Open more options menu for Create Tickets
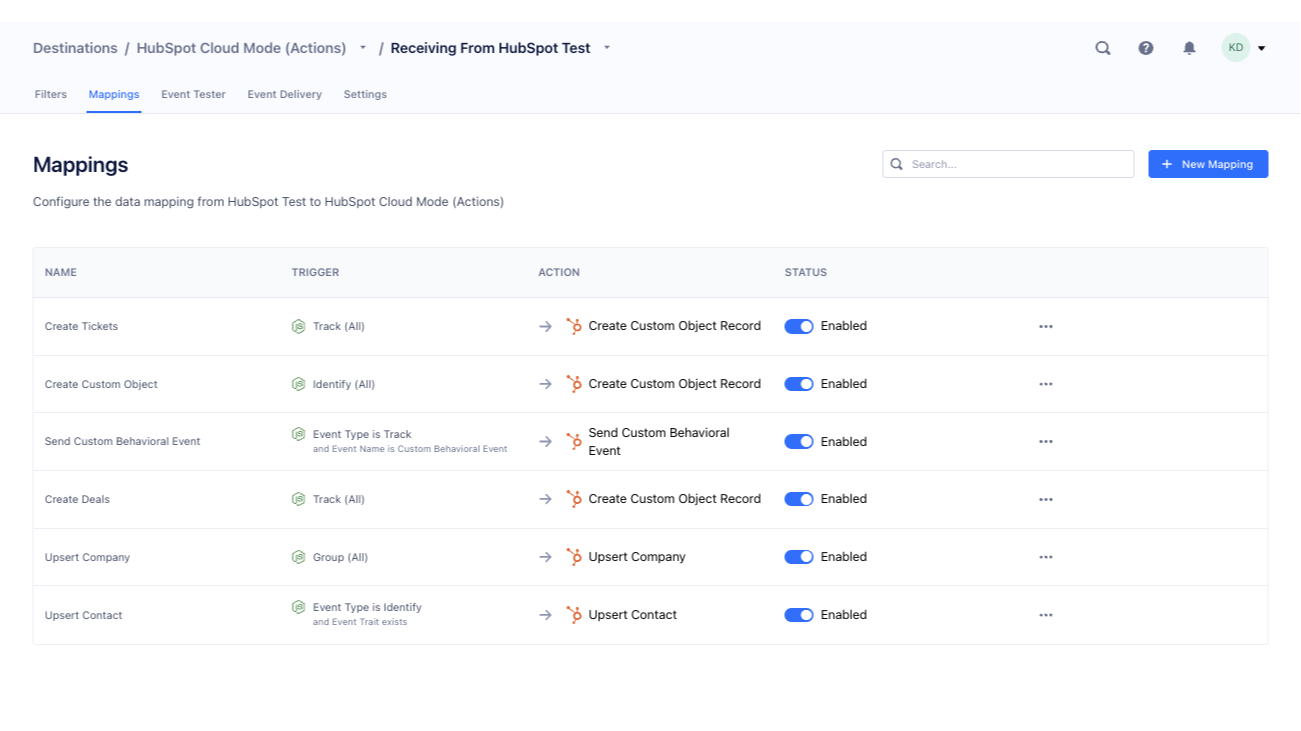The width and height of the screenshot is (1301, 731). 1046,326
